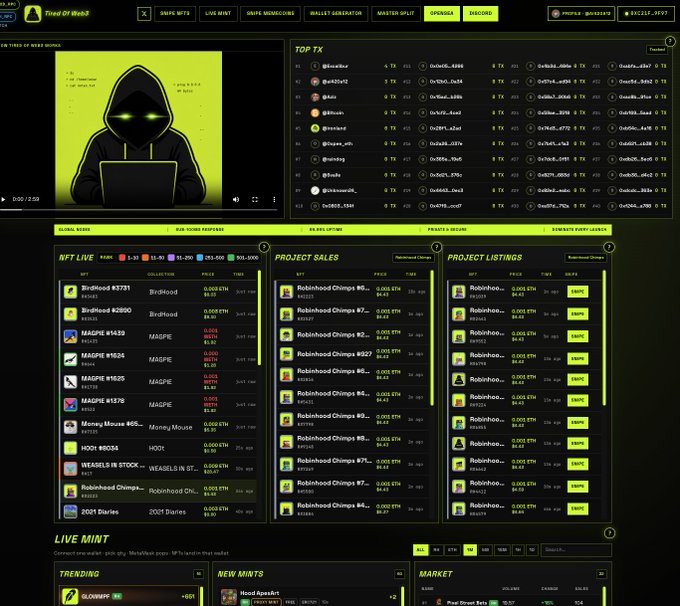Screen dimensions: 680x606
Task: Open the Top TX help icon
Action: pyautogui.click(x=670, y=41)
